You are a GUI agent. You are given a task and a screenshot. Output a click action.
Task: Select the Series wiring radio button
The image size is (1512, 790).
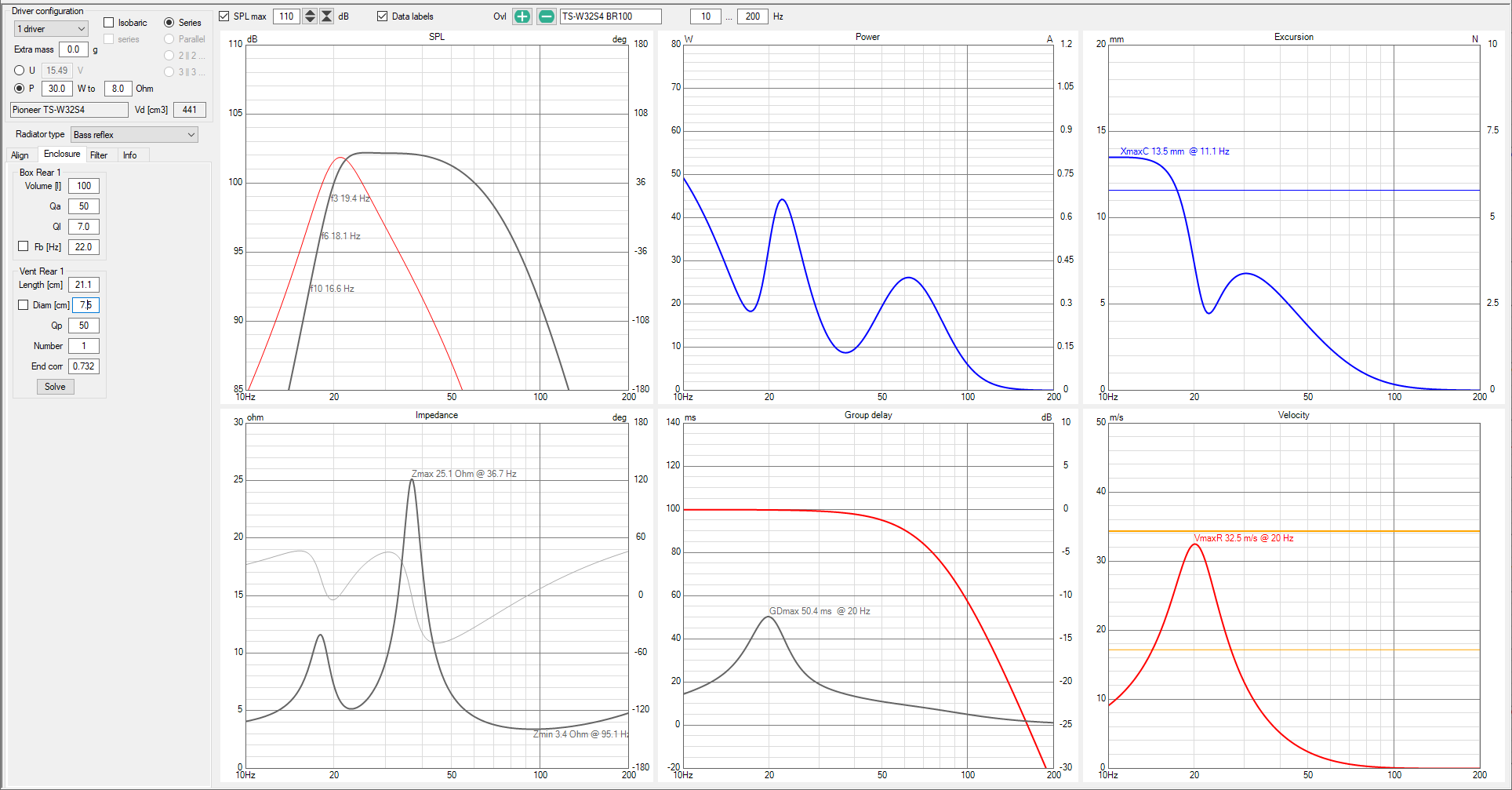pos(169,23)
